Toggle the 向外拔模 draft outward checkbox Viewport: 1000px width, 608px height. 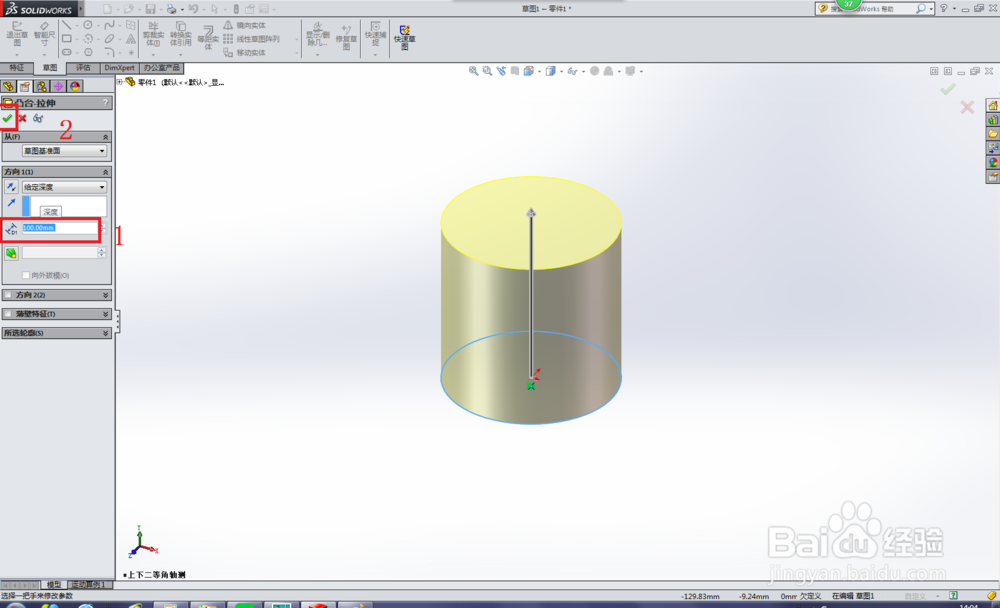pyautogui.click(x=26, y=275)
